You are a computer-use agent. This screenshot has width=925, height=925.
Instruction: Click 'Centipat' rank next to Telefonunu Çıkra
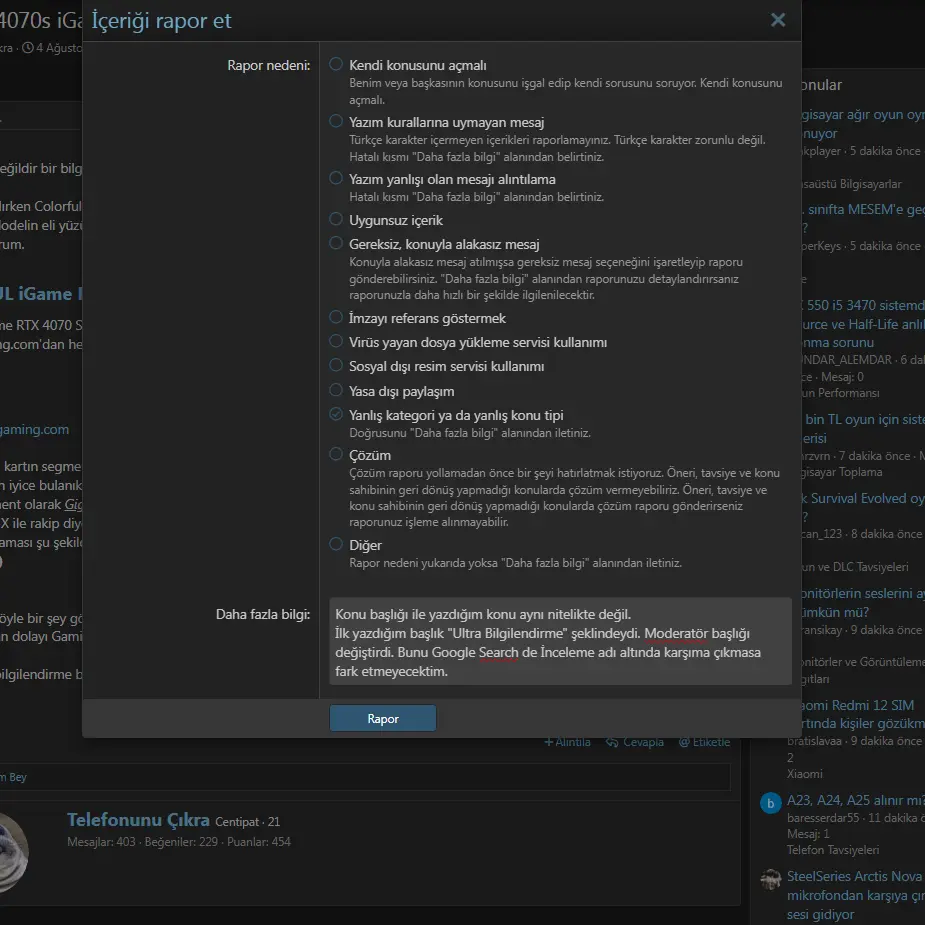click(x=237, y=822)
